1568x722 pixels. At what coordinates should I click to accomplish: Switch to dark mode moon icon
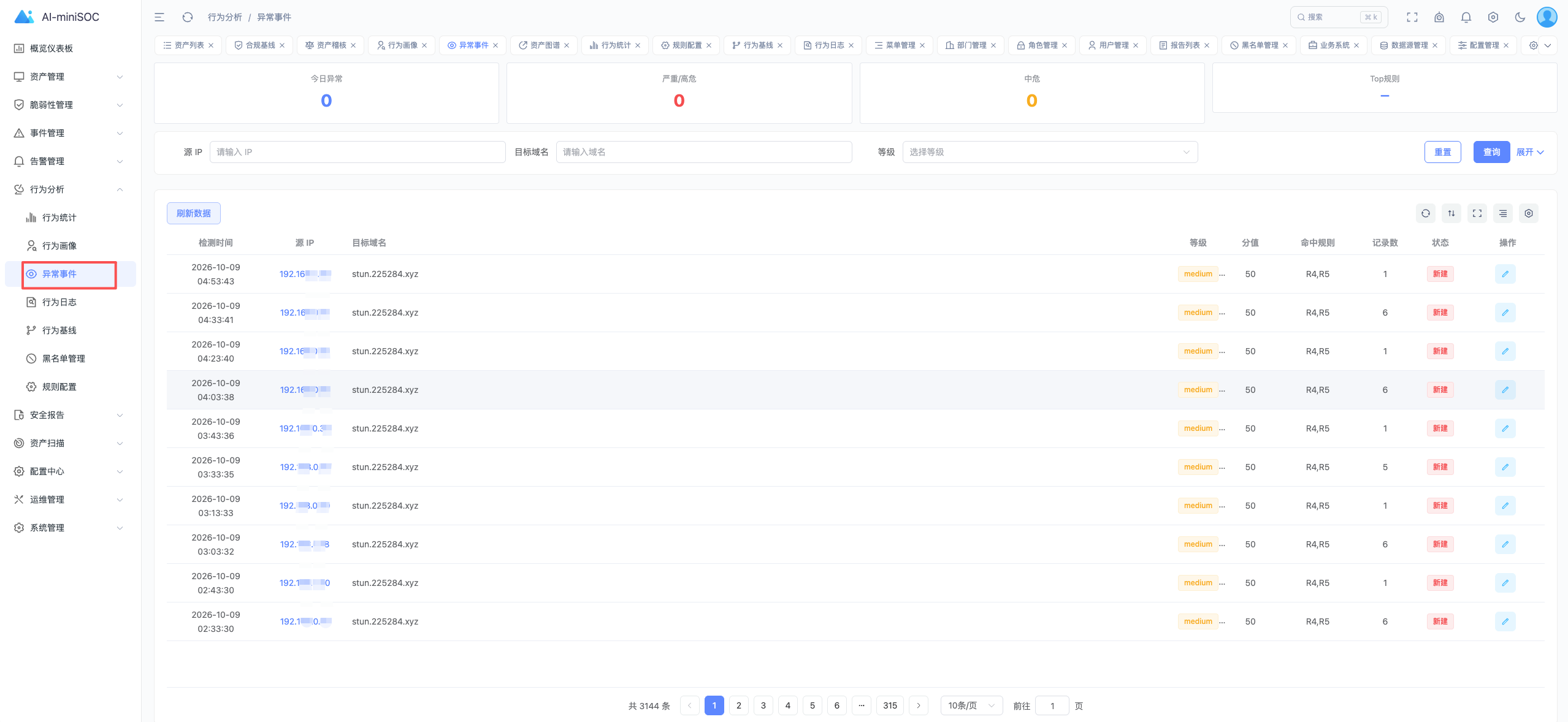(x=1520, y=17)
